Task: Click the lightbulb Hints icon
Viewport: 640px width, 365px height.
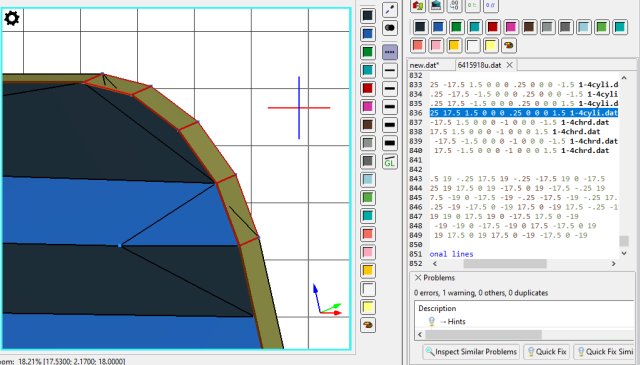Action: pos(431,321)
